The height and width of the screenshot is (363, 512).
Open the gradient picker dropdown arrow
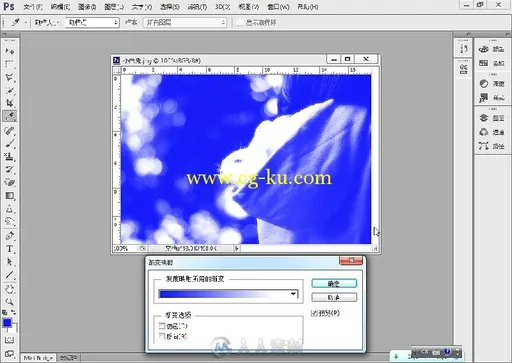click(293, 294)
